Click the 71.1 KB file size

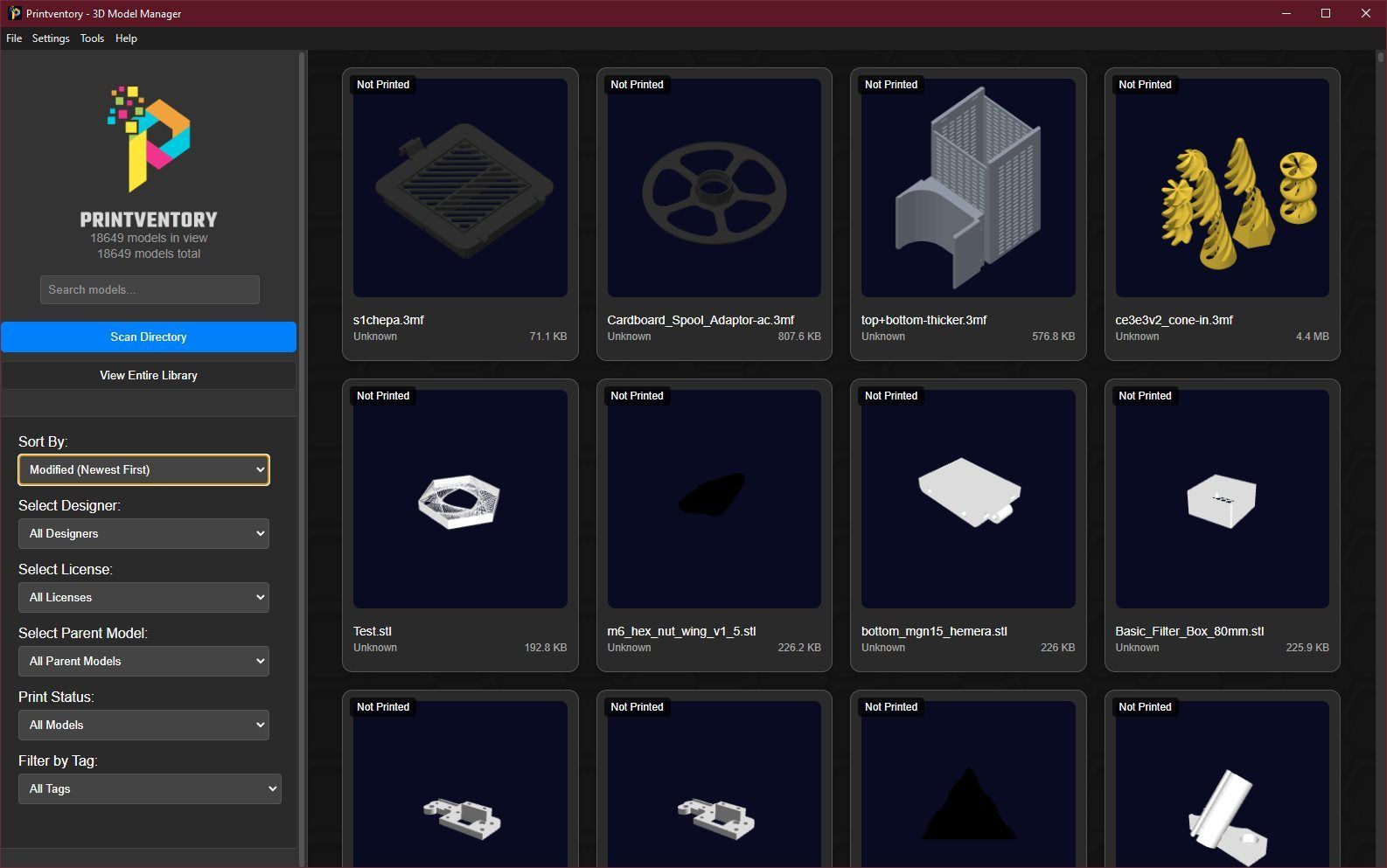tap(548, 337)
